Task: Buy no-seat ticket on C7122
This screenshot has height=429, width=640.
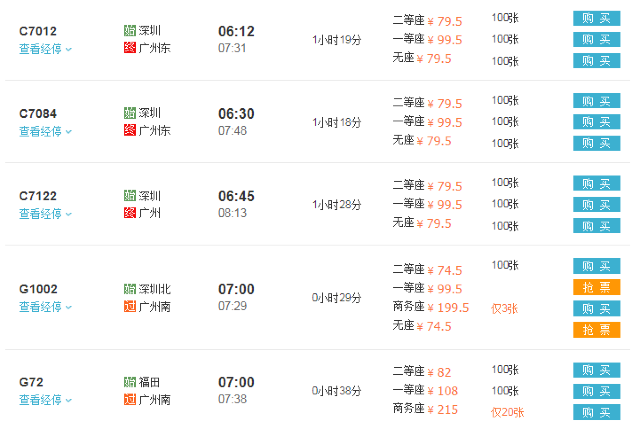Action: pyautogui.click(x=596, y=225)
